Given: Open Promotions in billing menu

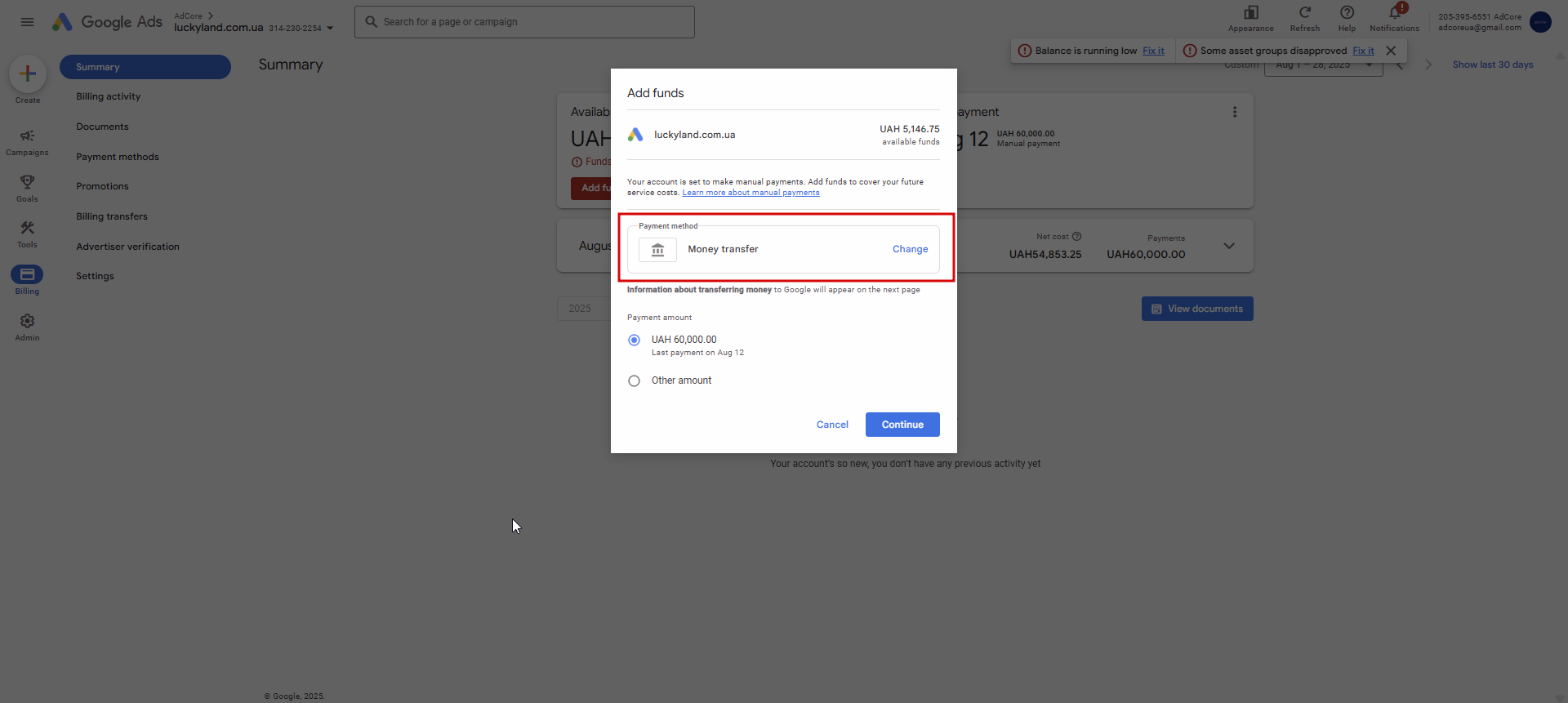Looking at the screenshot, I should click(102, 186).
